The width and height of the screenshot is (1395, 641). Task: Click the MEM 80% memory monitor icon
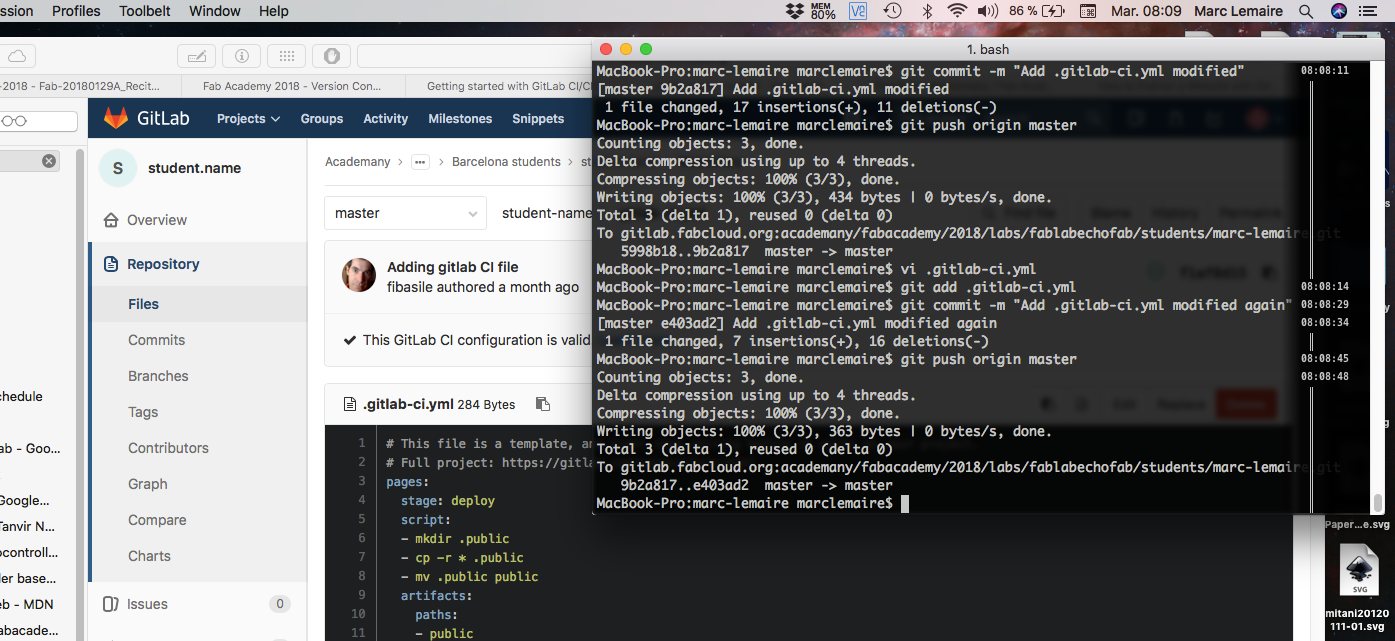[x=823, y=11]
